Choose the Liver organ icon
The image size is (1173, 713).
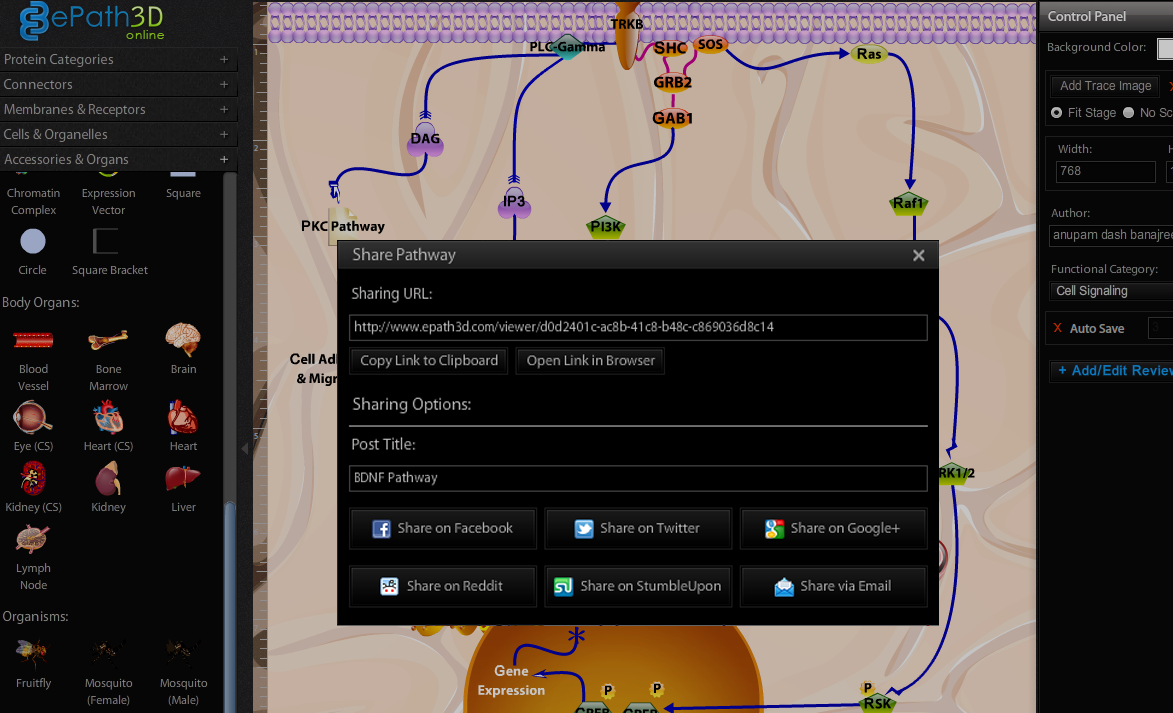[183, 478]
